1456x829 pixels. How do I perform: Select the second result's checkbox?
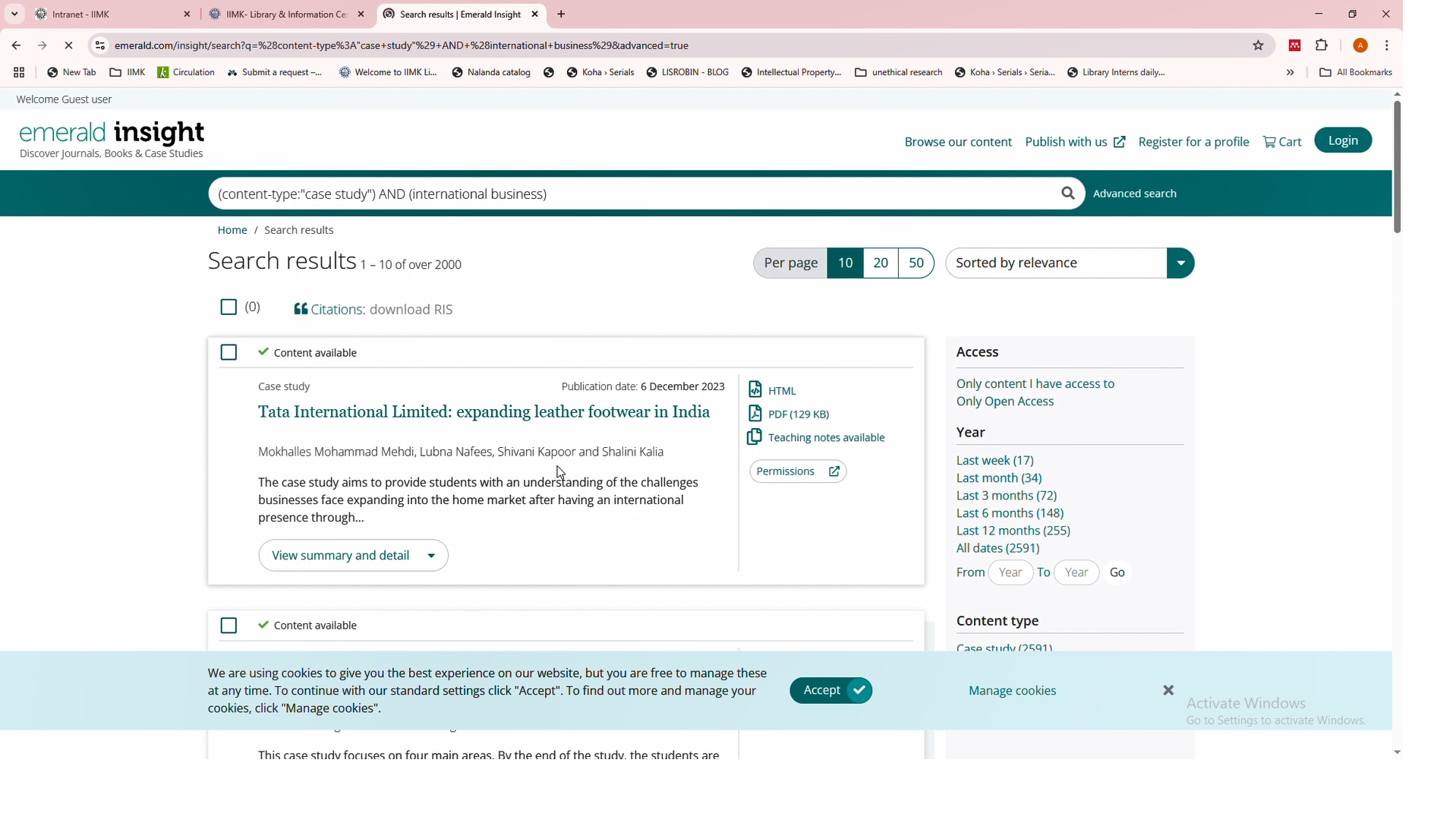[228, 626]
